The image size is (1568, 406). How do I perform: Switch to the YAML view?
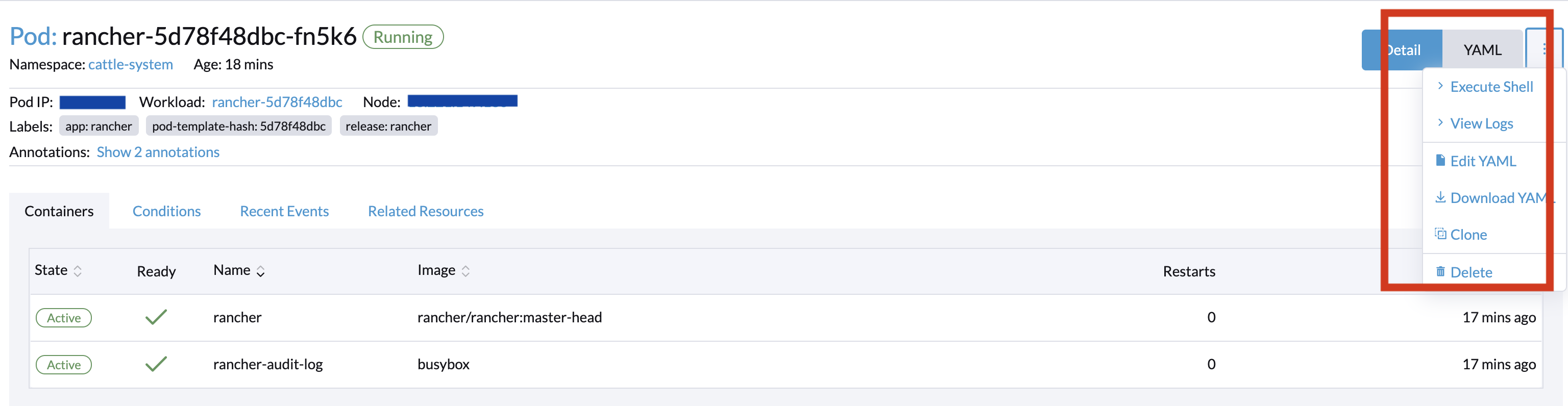tap(1482, 48)
